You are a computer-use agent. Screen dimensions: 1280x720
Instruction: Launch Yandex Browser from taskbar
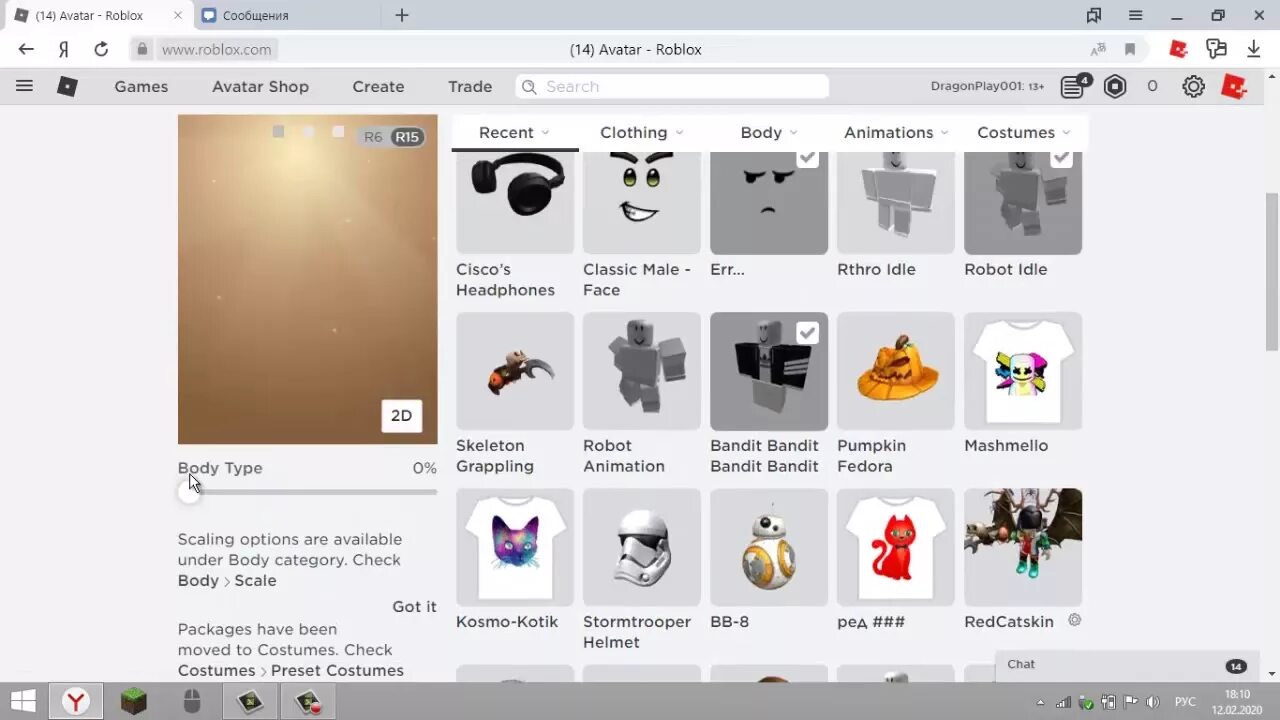(76, 702)
